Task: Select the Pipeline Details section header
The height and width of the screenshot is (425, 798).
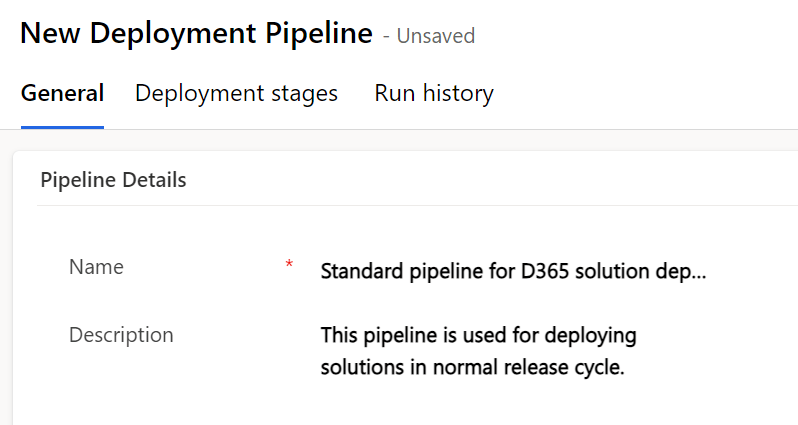Action: pos(113,181)
